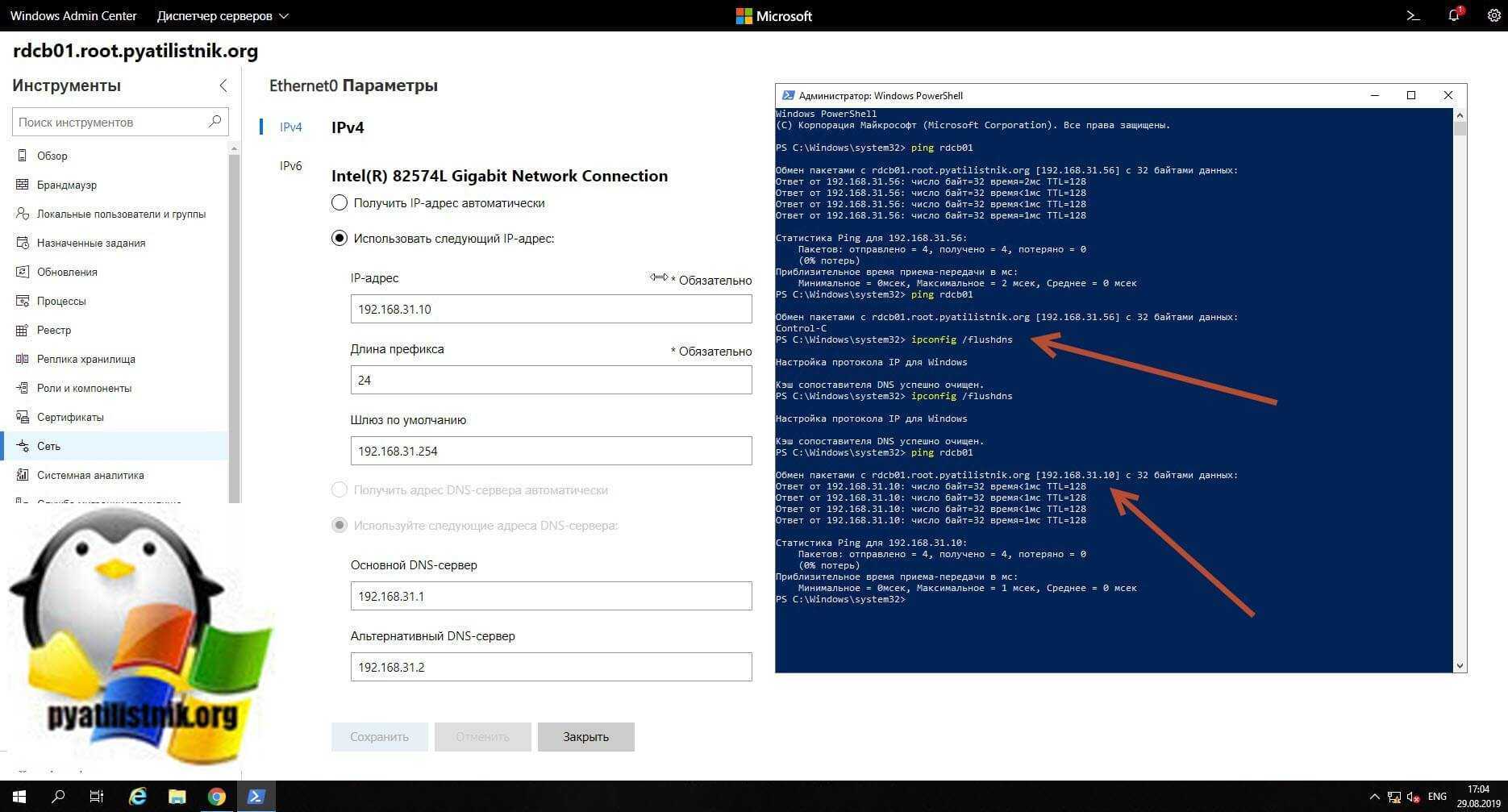This screenshot has width=1508, height=812.
Task: Click the Шлюз по умолчанию input field
Action: coord(551,451)
